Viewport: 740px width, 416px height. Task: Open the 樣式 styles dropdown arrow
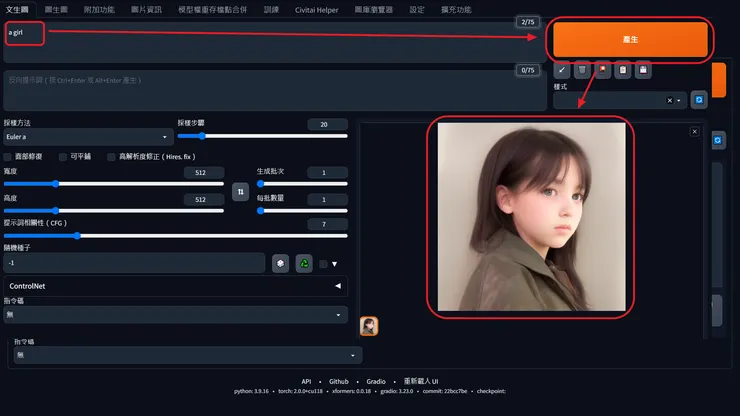(x=679, y=100)
